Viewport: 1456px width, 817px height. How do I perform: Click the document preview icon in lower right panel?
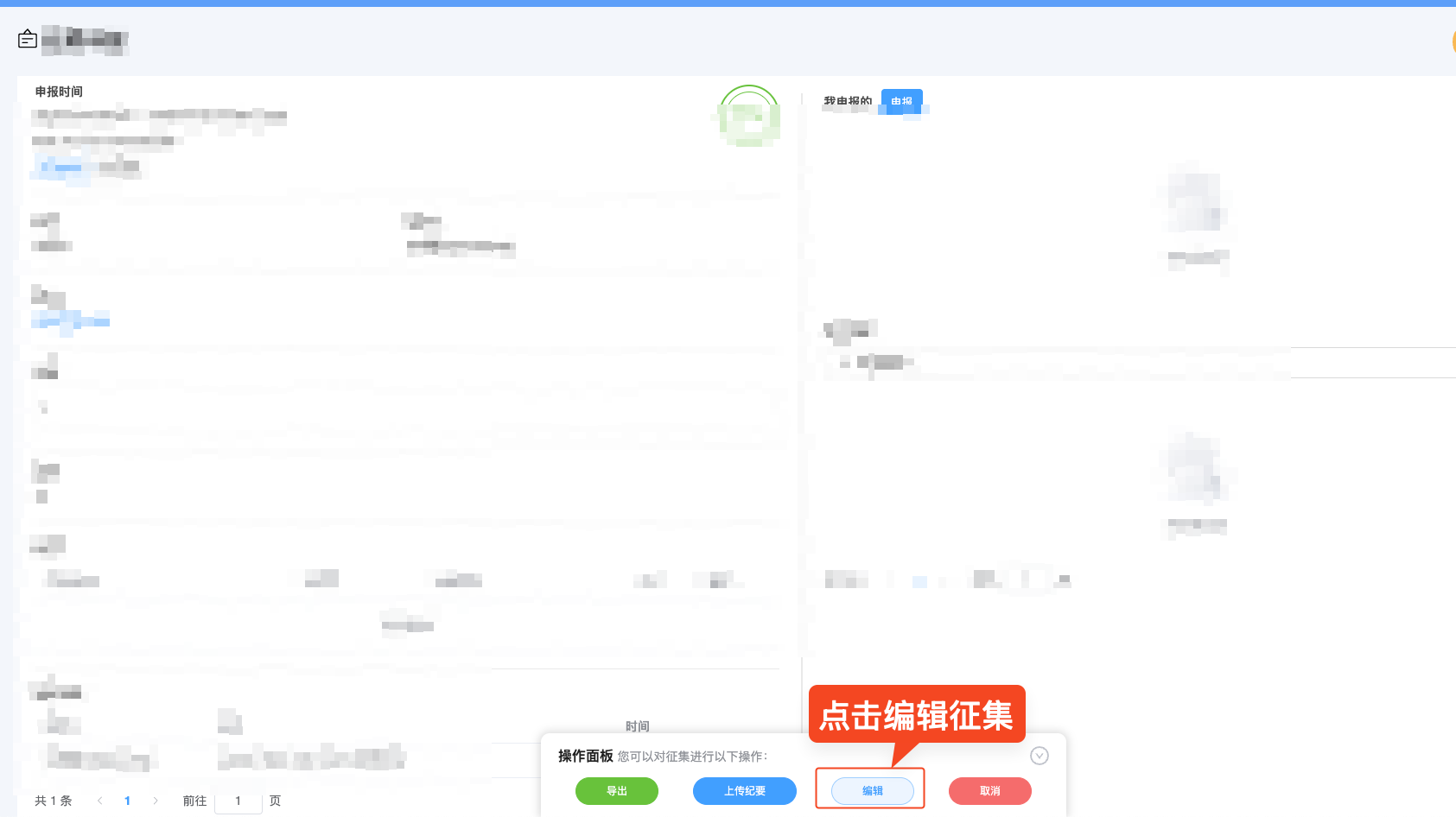[x=1196, y=466]
